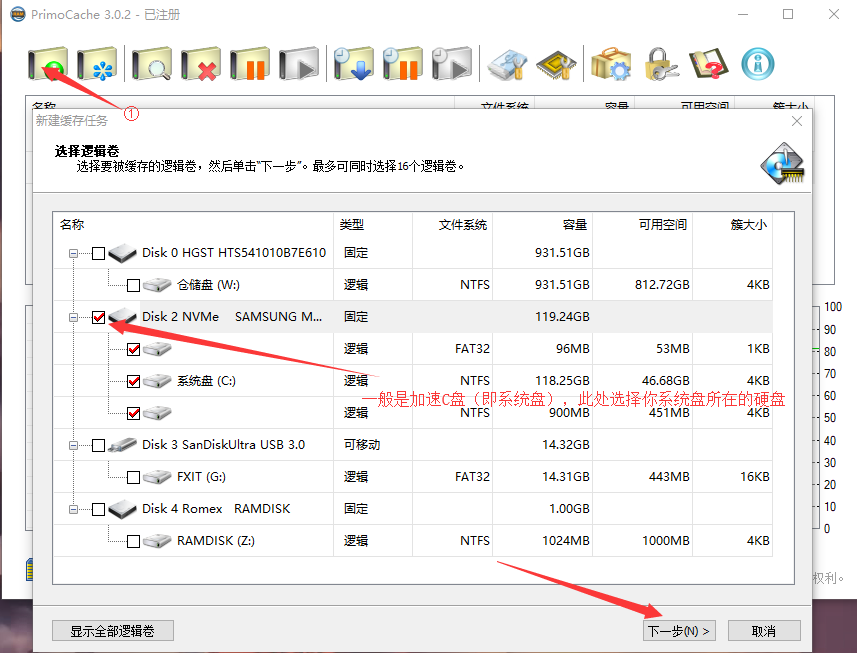Check the Disk 3 SanDiskUltra checkbox

click(98, 445)
